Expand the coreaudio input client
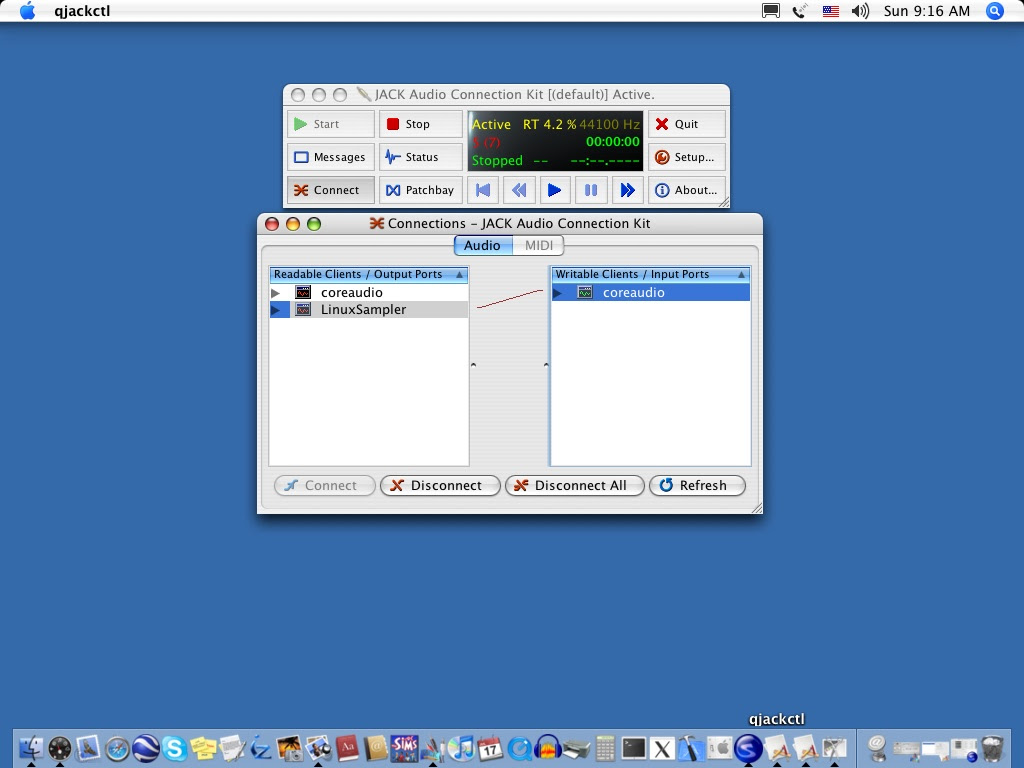The width and height of the screenshot is (1024, 768). tap(558, 293)
